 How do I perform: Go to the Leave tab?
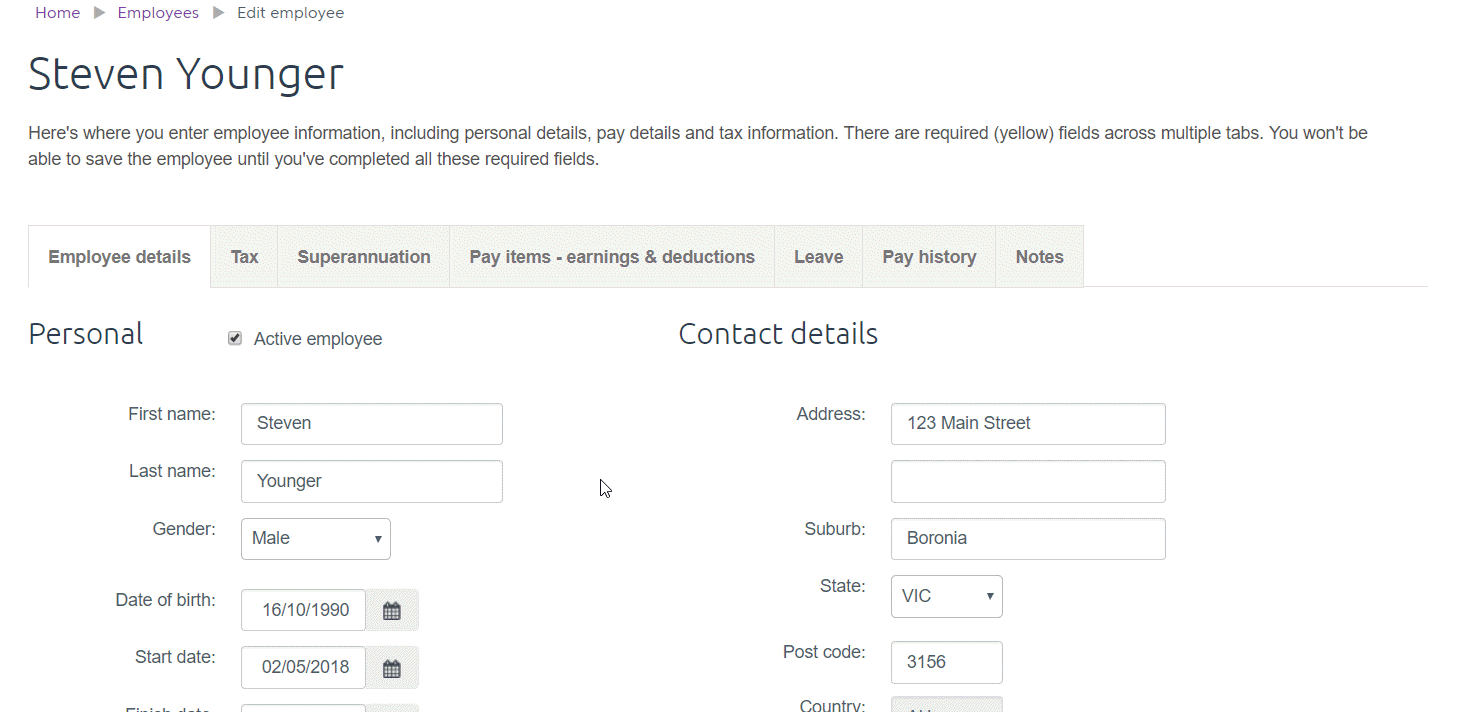[x=818, y=257]
